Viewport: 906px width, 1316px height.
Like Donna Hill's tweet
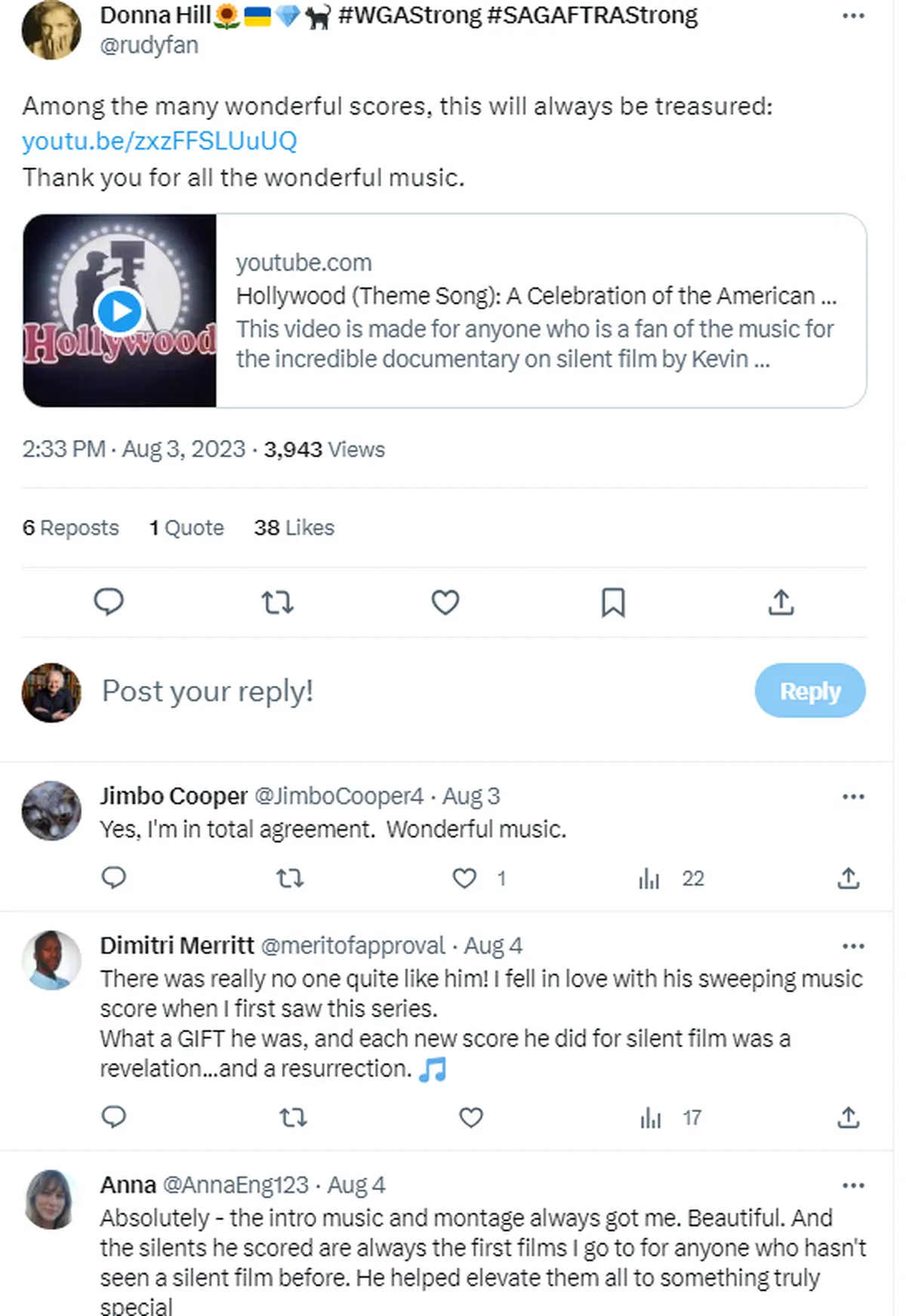pos(445,602)
